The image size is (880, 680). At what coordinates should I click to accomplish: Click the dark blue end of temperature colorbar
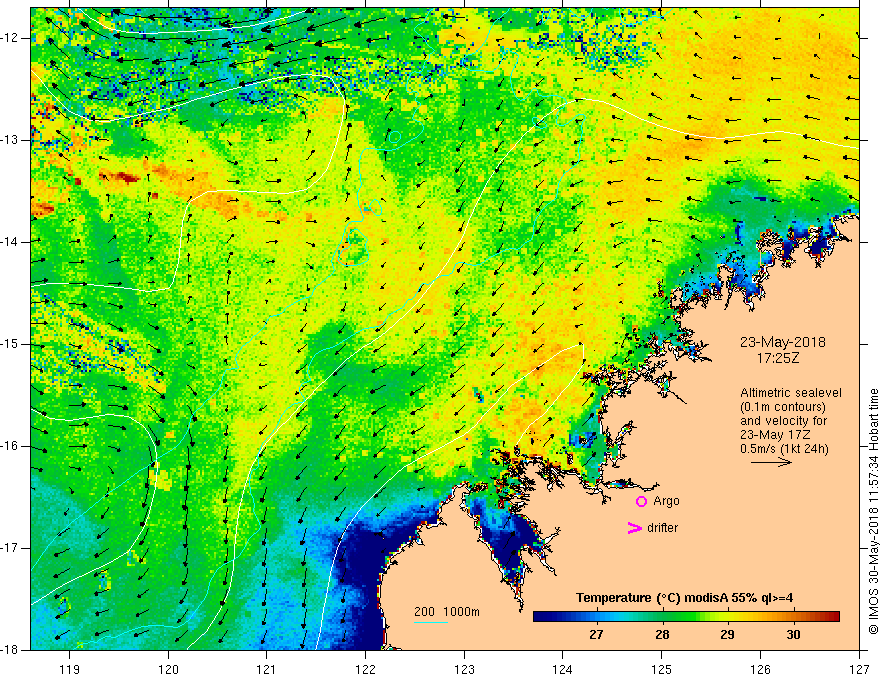(x=540, y=617)
